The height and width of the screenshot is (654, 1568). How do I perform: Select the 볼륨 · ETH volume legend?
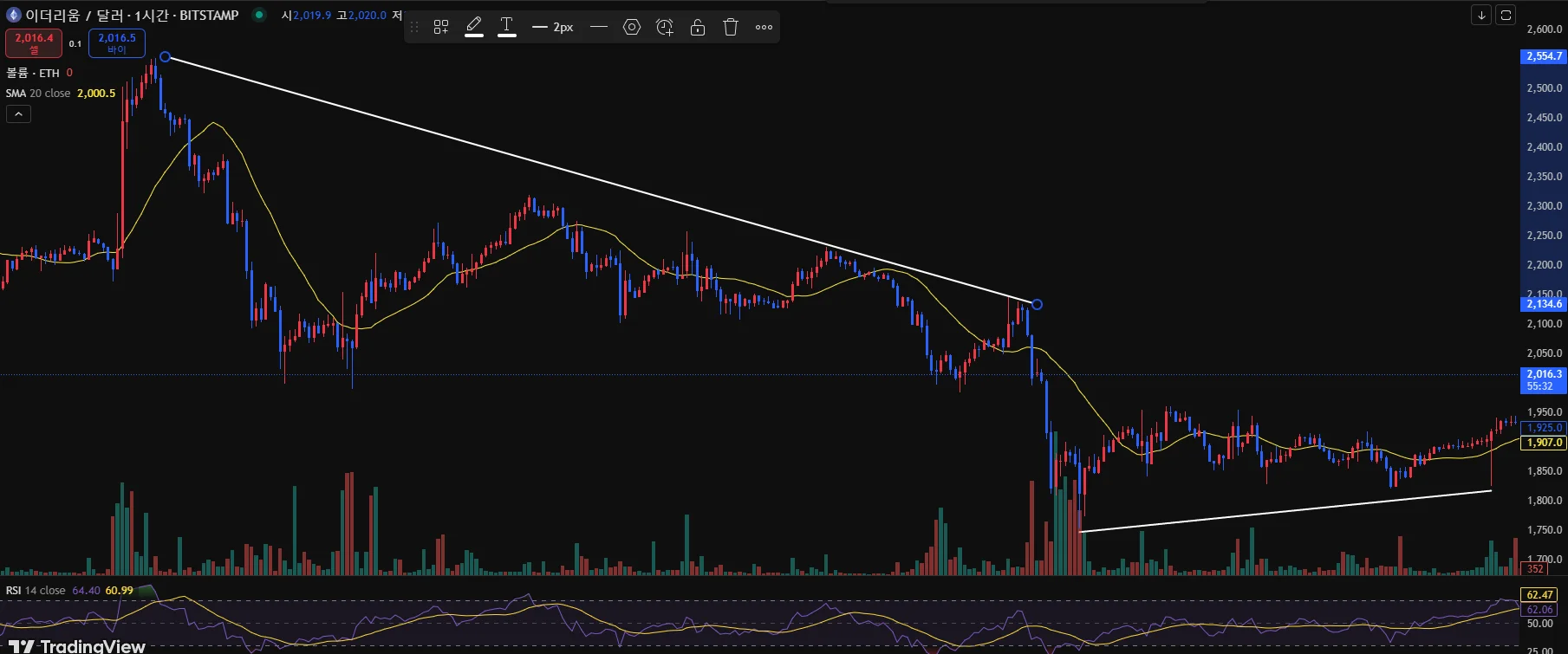tap(40, 73)
